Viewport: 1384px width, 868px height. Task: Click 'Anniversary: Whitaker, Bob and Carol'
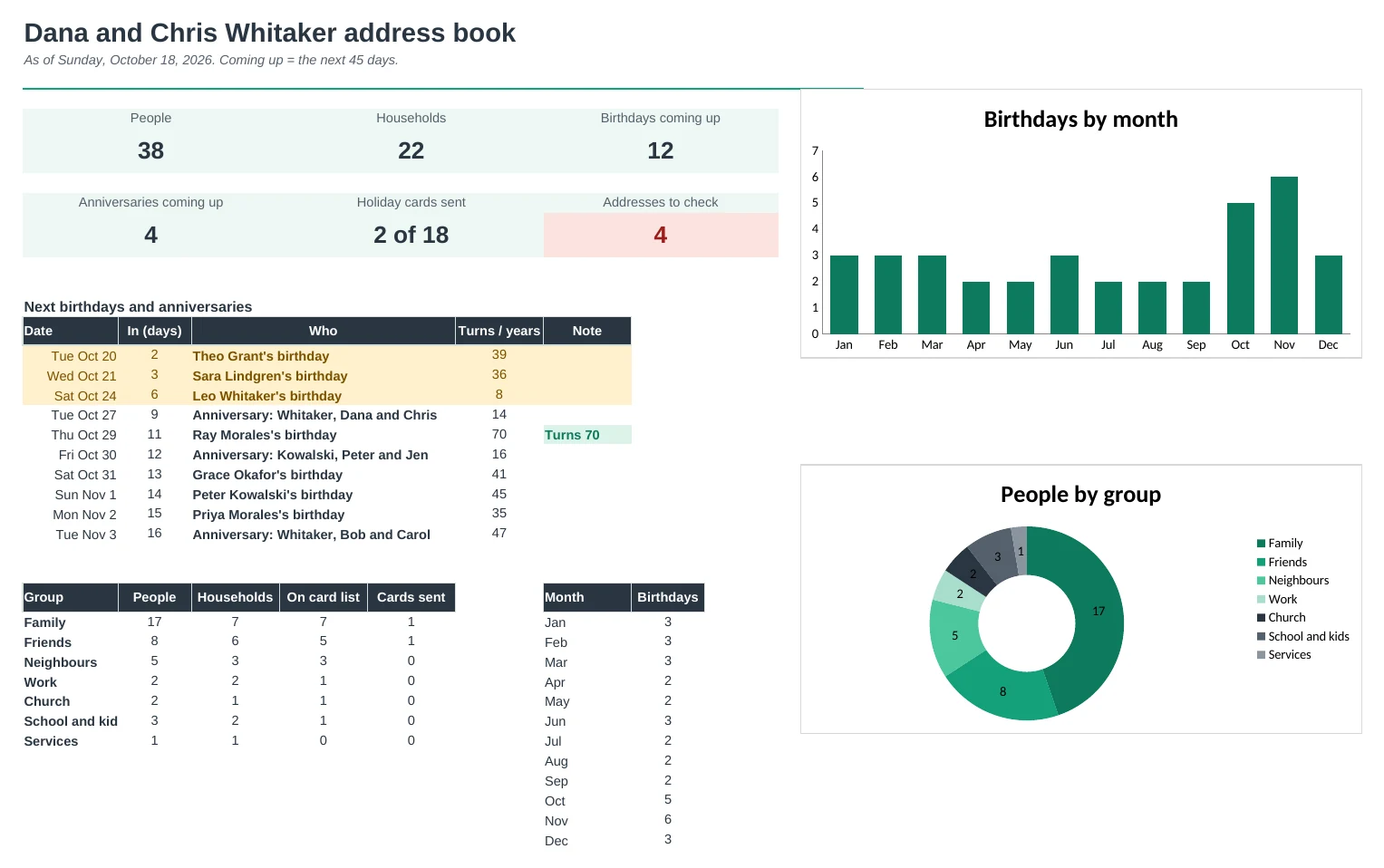tap(311, 535)
